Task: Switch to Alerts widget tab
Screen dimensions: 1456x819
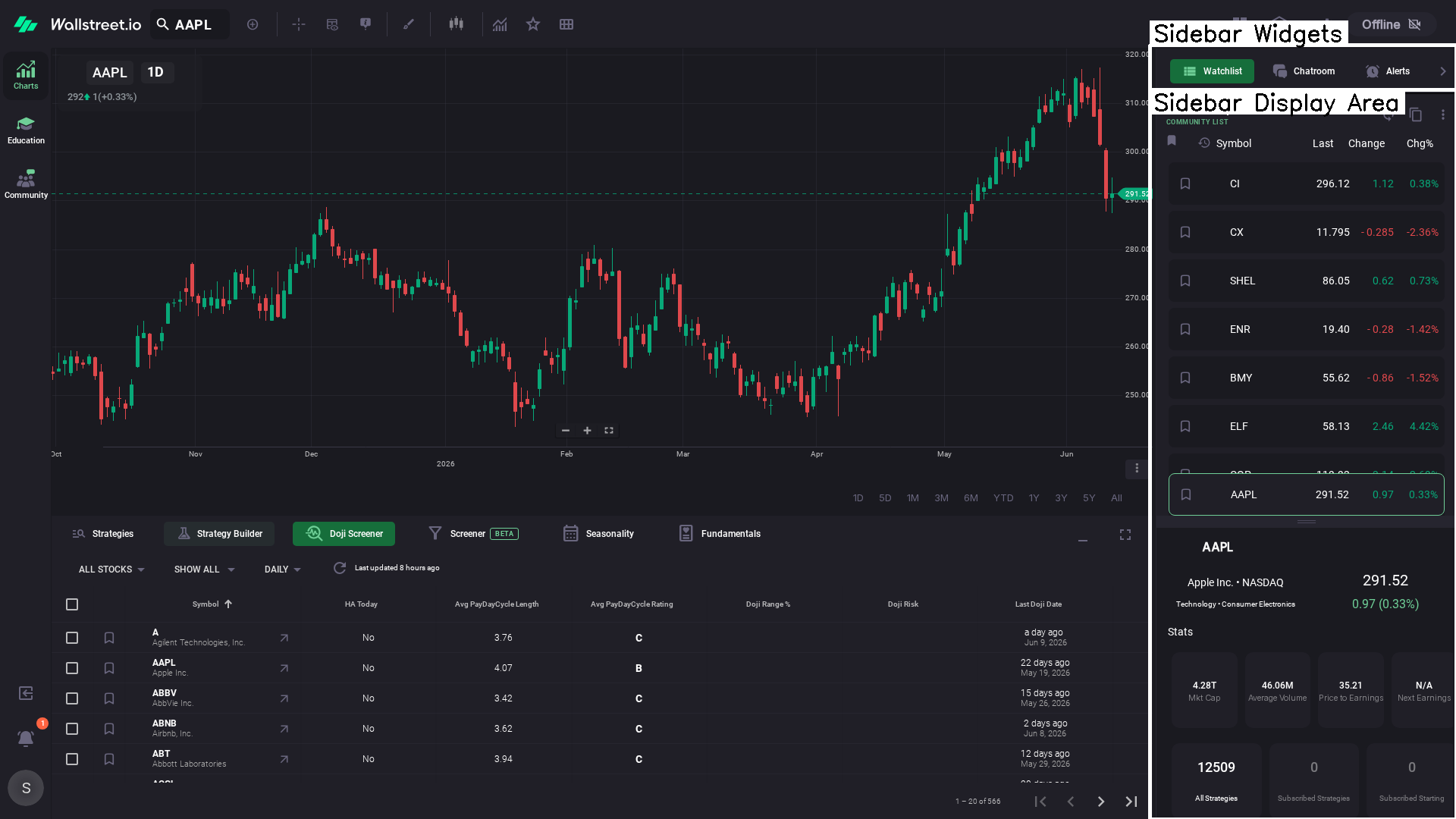Action: pos(1388,71)
